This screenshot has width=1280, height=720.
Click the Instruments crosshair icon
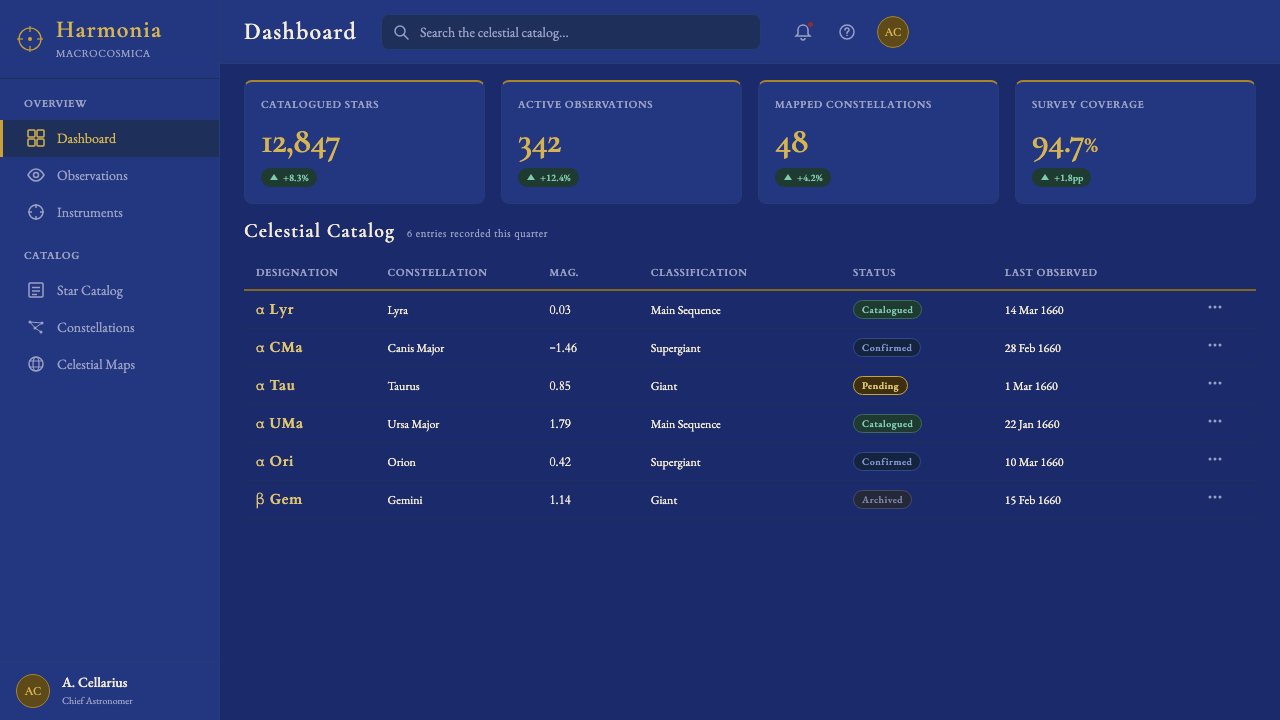click(x=36, y=212)
